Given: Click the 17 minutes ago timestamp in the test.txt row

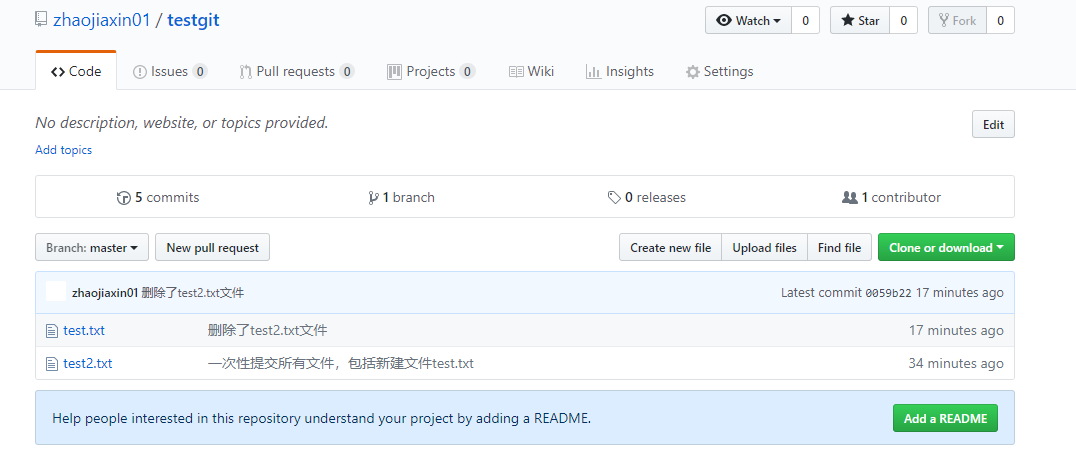Looking at the screenshot, I should (x=957, y=331).
